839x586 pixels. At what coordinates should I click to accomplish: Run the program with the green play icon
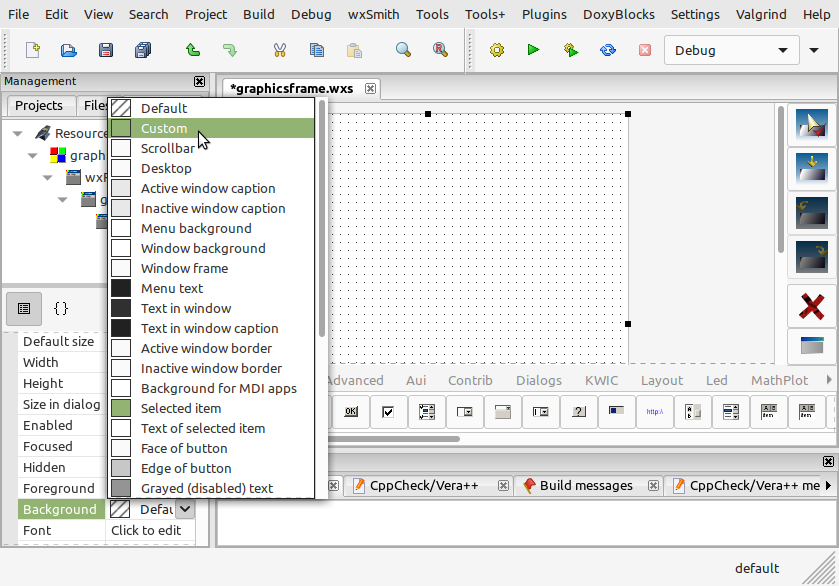point(533,50)
